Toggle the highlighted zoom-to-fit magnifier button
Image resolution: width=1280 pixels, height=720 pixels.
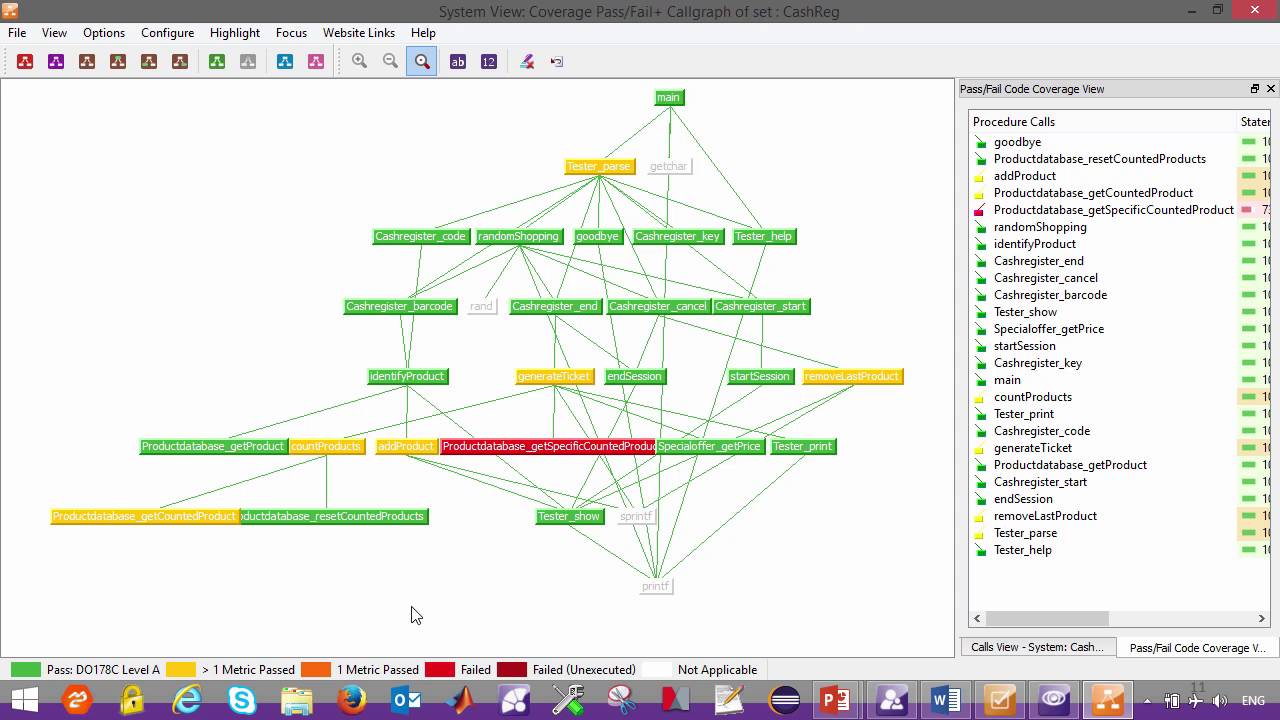(422, 62)
